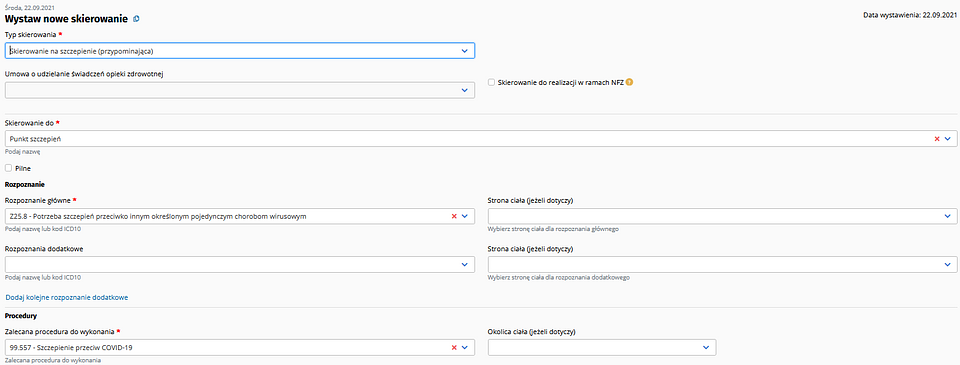Open Strona ciała dropdown for rozpoznanie główne
This screenshot has width=960, height=365.
point(948,216)
